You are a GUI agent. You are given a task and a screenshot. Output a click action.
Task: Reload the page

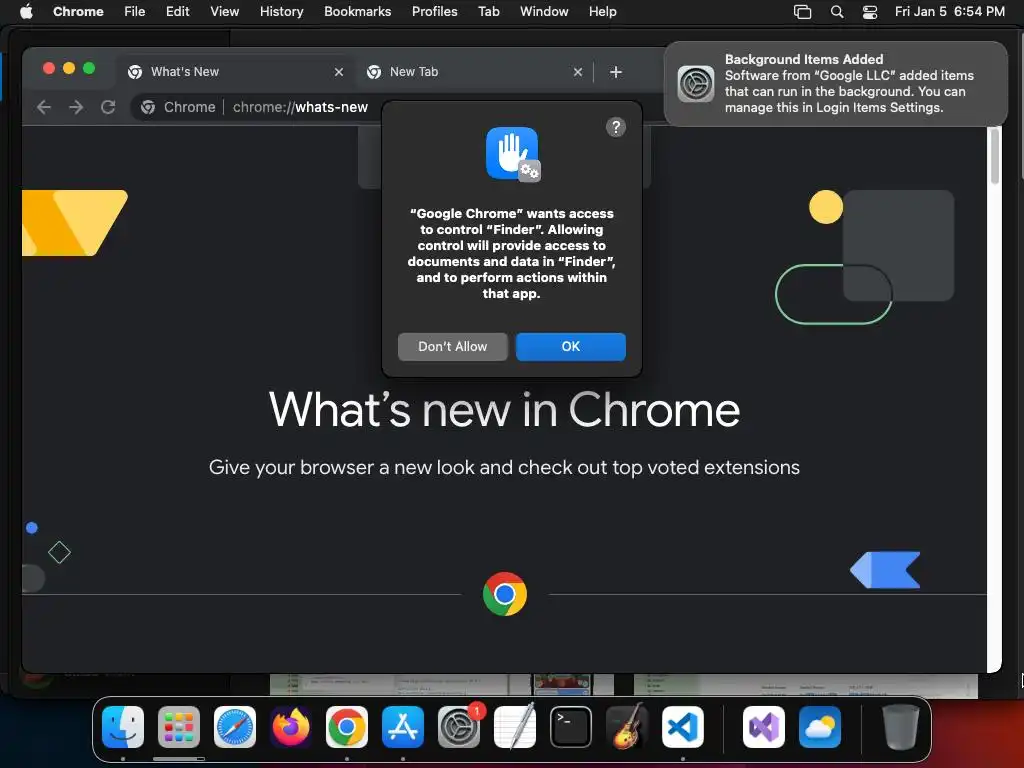[x=108, y=107]
